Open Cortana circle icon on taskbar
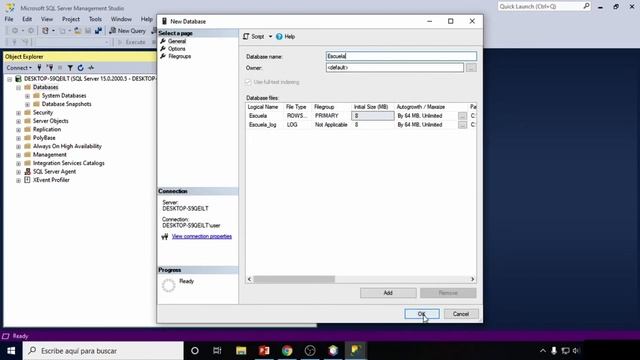640x360 pixels. pos(195,351)
